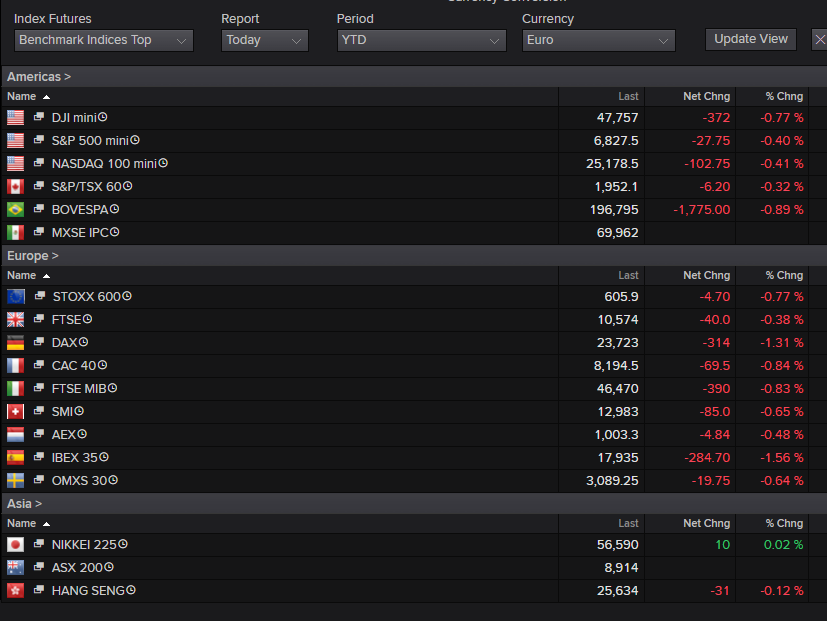The image size is (827, 621).
Task: Click the -1,775.00 net change for BOVESPA
Action: 701,209
